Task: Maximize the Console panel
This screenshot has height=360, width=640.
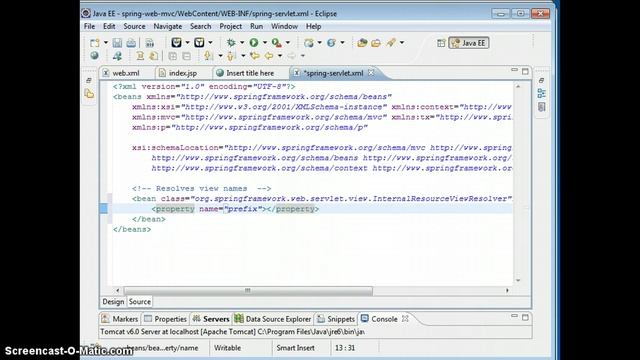Action: click(525, 317)
